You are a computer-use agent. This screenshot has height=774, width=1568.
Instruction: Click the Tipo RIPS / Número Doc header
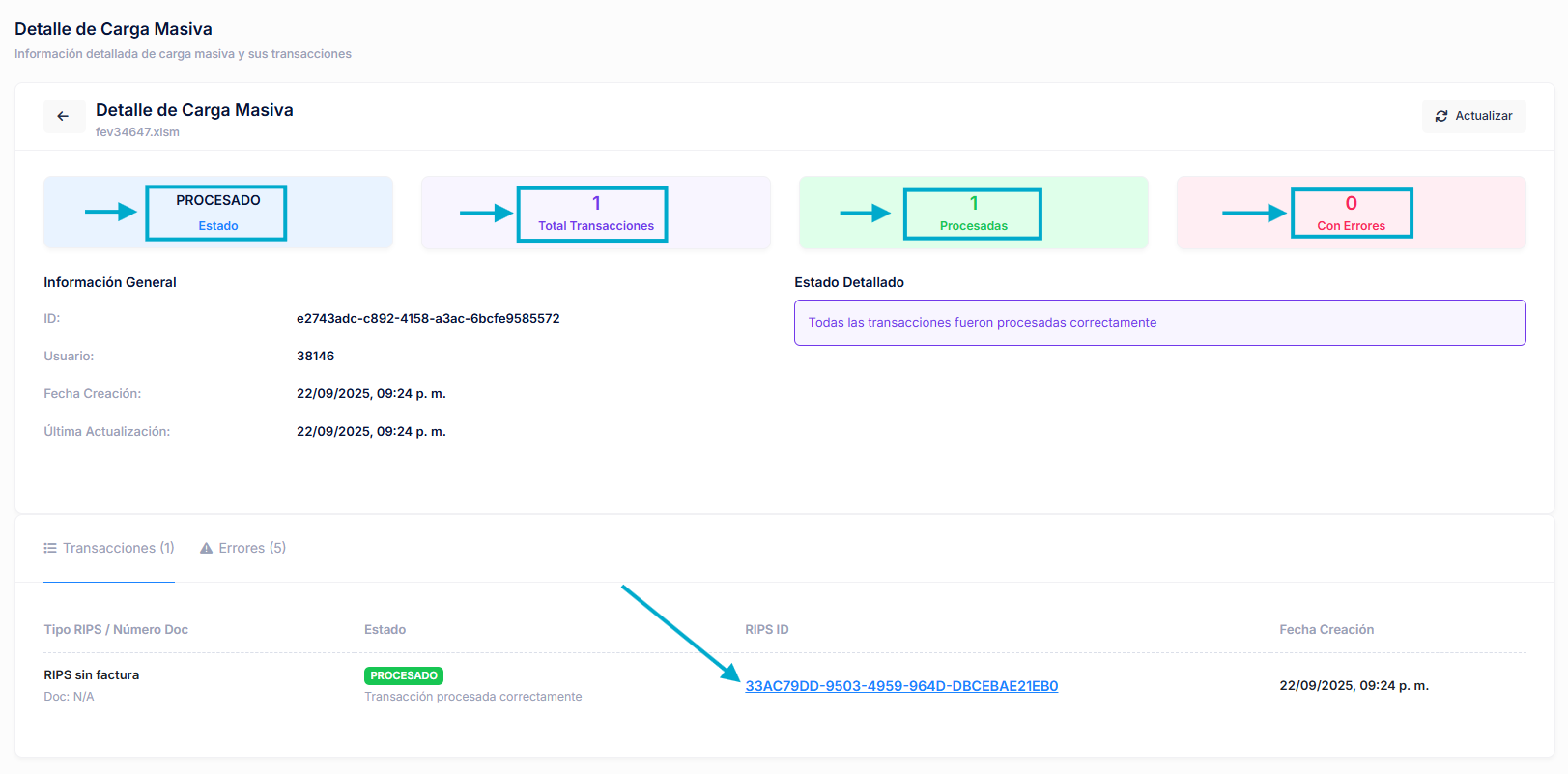click(x=116, y=629)
